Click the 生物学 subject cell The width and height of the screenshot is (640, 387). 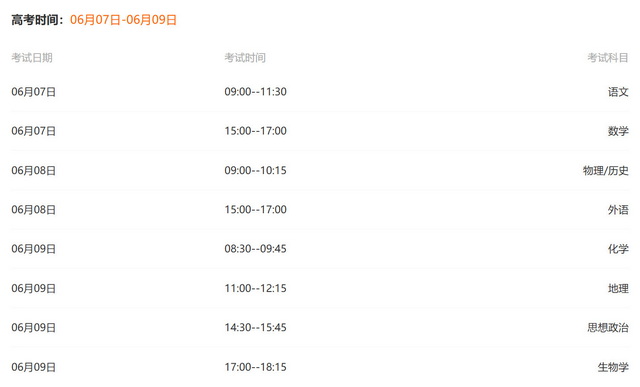click(613, 367)
